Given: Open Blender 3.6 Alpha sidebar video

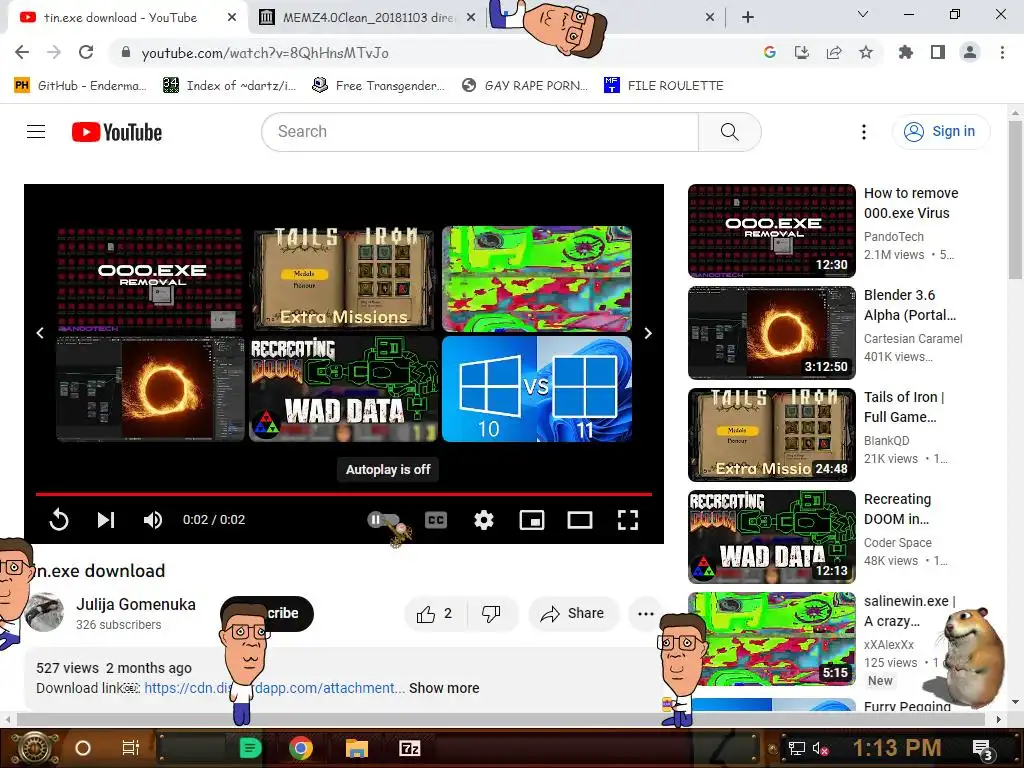Looking at the screenshot, I should coord(910,305).
